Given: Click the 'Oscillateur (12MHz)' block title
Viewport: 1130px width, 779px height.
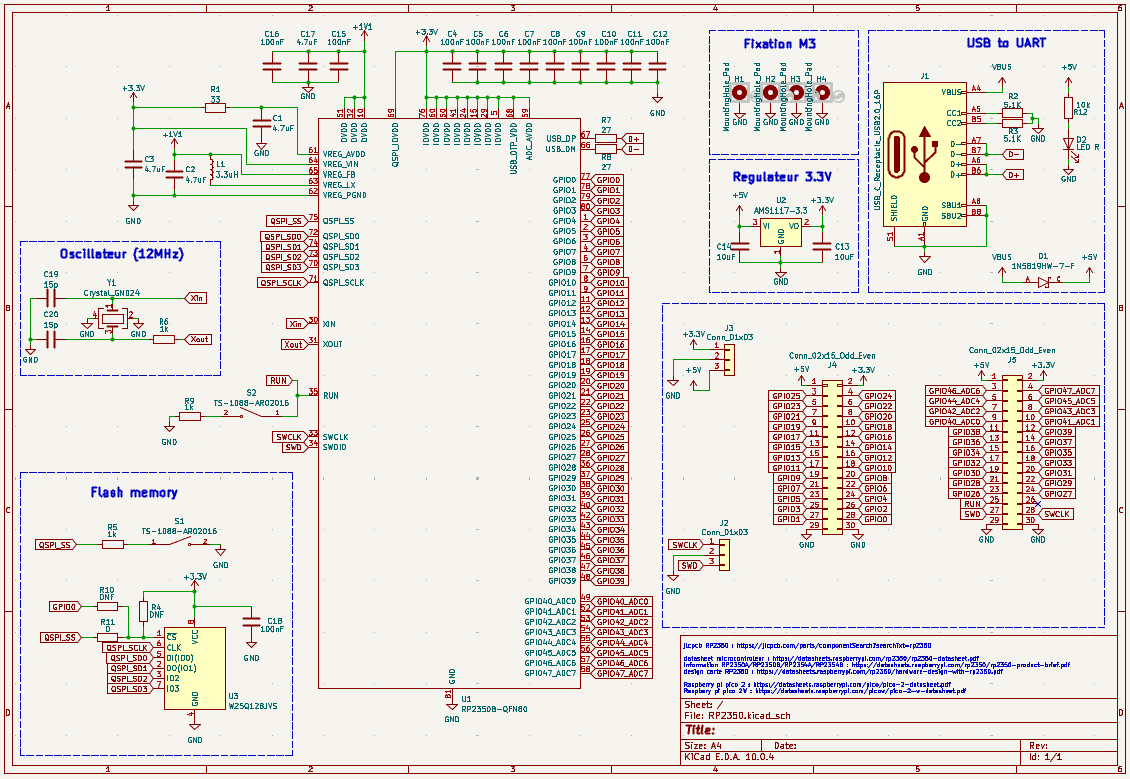Looking at the screenshot, I should (122, 254).
